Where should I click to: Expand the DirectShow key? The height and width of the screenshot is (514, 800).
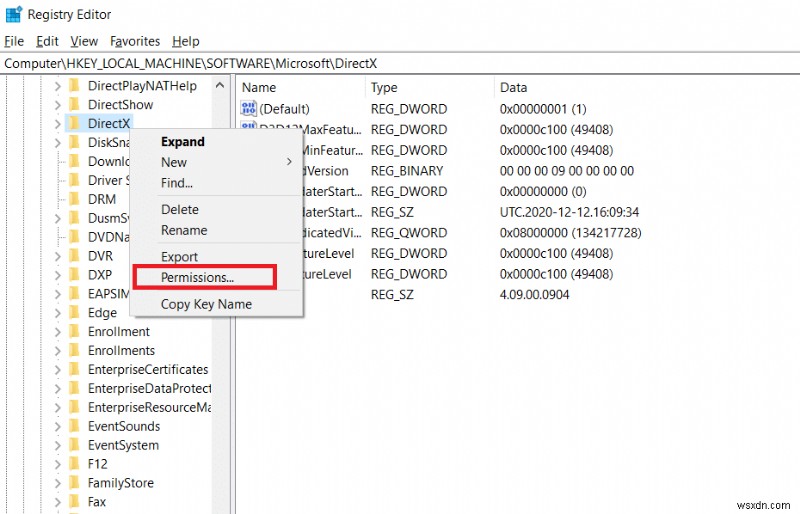click(58, 105)
